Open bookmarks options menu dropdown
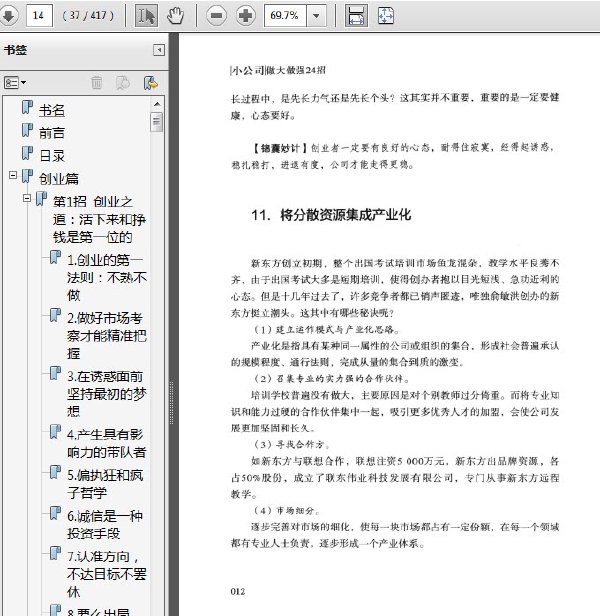This screenshot has height=616, width=600. (x=15, y=82)
